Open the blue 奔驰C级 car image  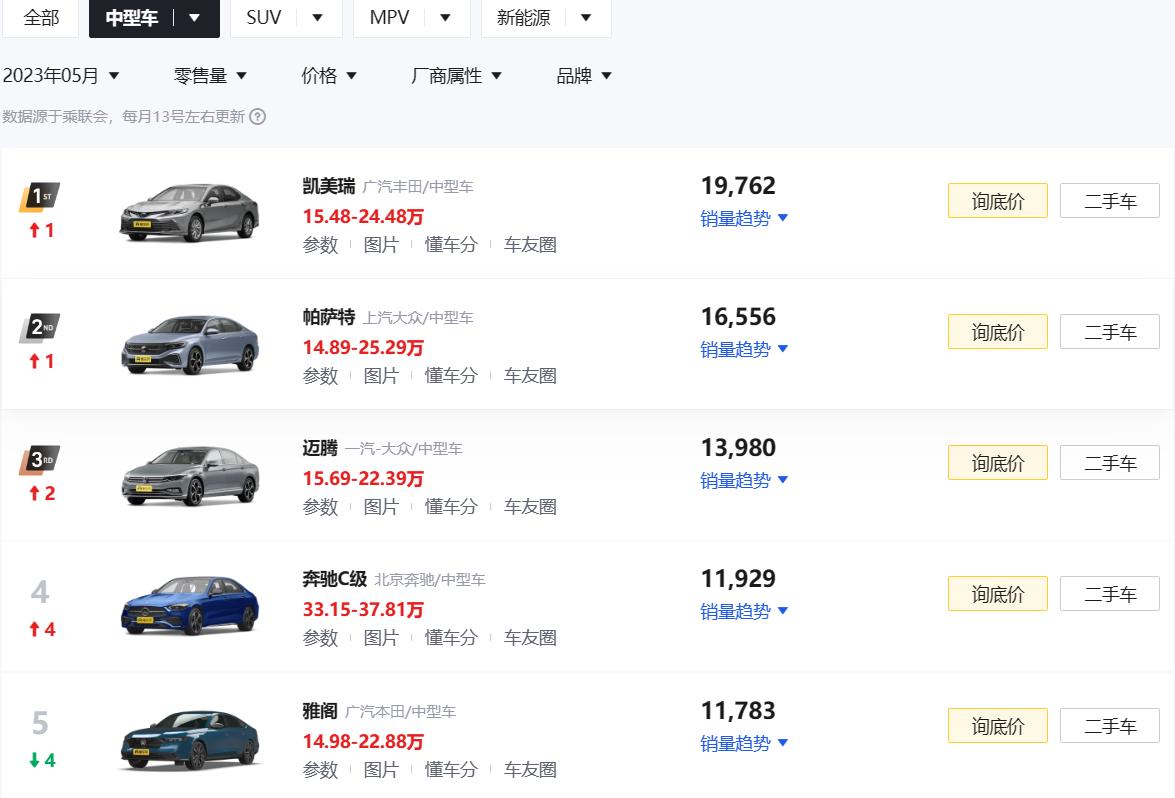pos(189,605)
